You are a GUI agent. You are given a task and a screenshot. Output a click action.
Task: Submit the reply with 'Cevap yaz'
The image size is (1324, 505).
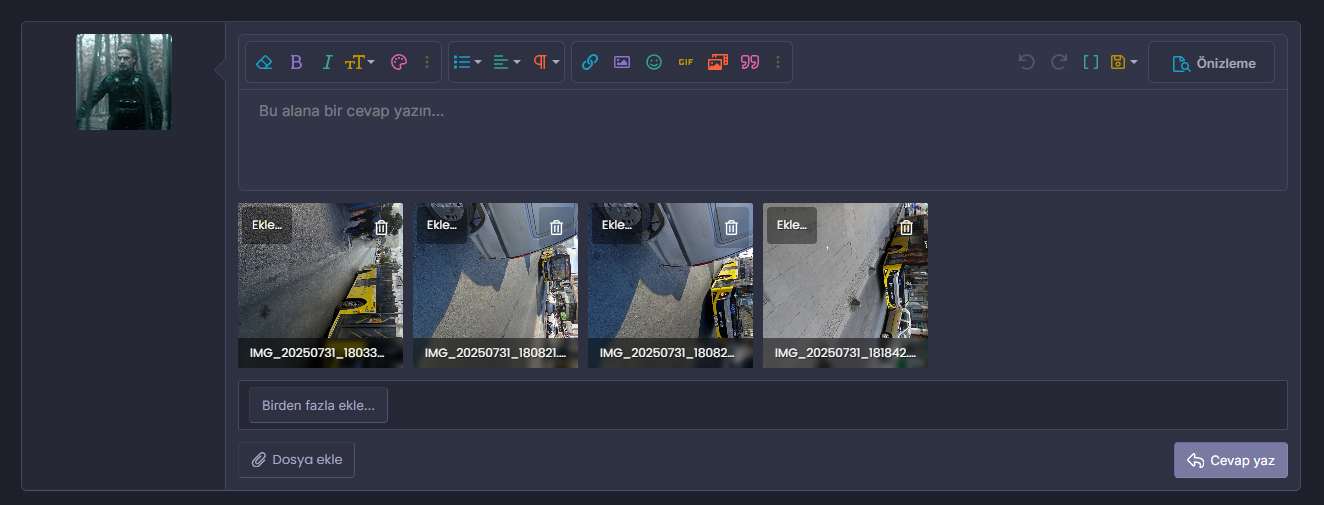click(1231, 460)
